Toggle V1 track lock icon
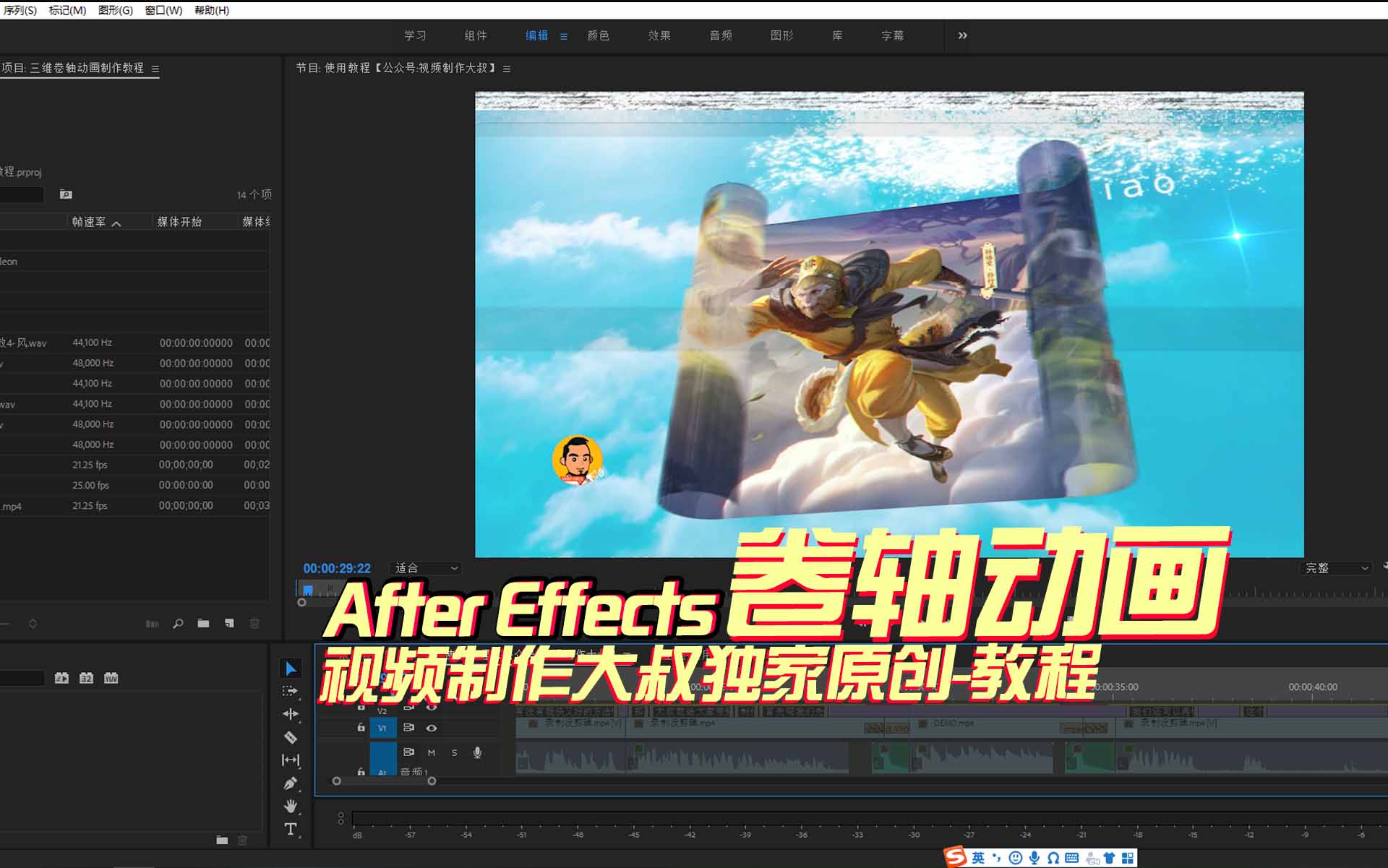 pyautogui.click(x=361, y=728)
